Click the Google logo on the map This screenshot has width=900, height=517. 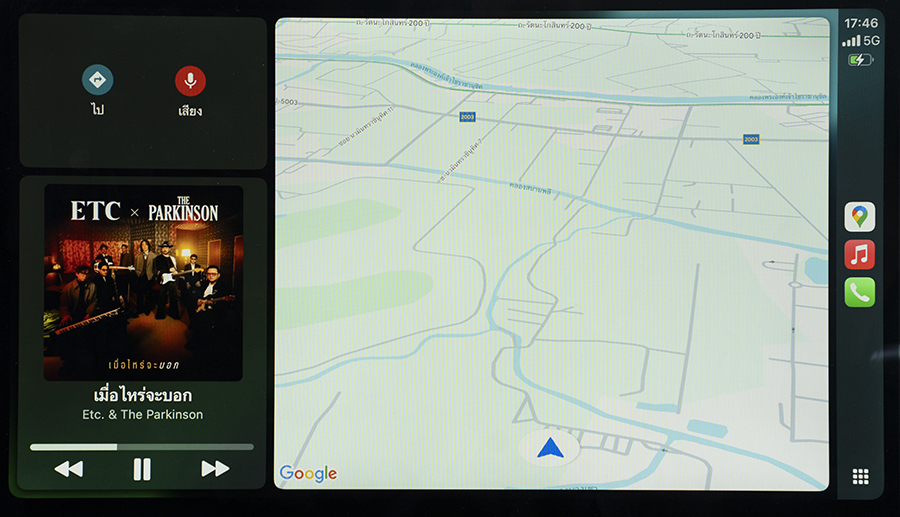tap(308, 474)
